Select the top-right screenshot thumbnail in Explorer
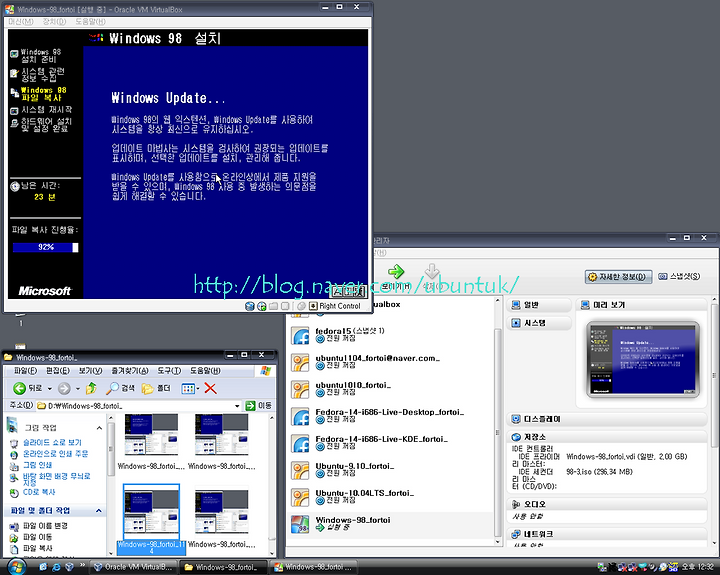720x575 pixels. [x=222, y=436]
